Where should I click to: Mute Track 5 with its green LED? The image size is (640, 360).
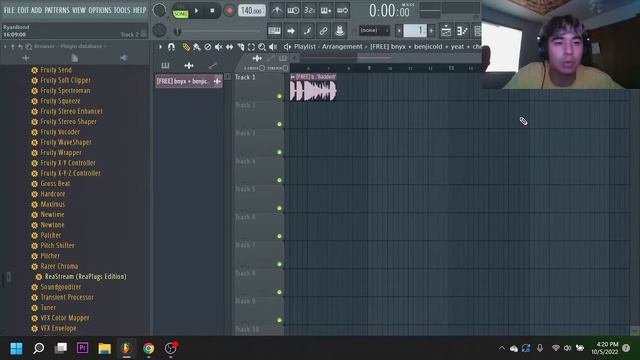pos(280,208)
